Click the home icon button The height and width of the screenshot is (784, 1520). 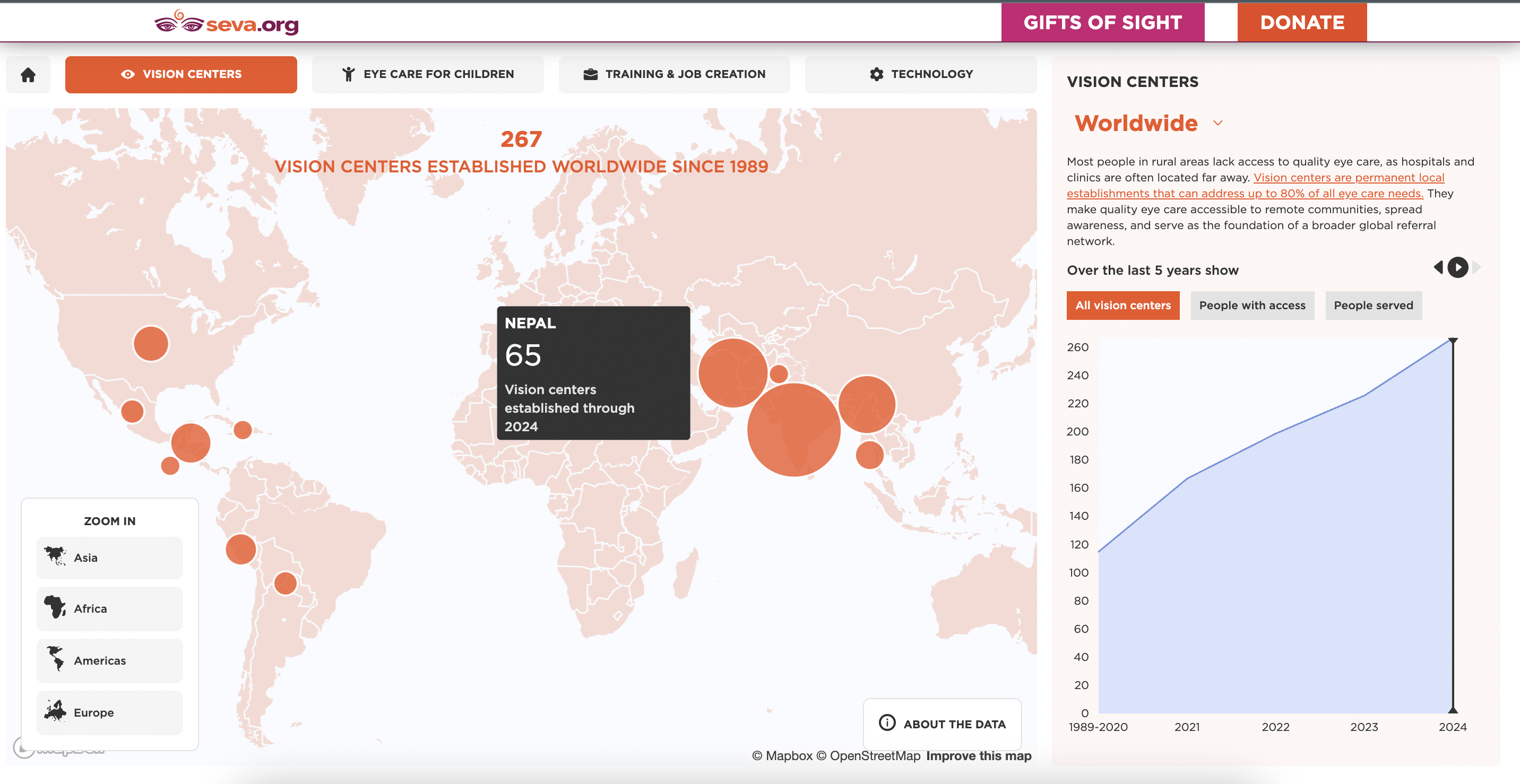point(28,74)
